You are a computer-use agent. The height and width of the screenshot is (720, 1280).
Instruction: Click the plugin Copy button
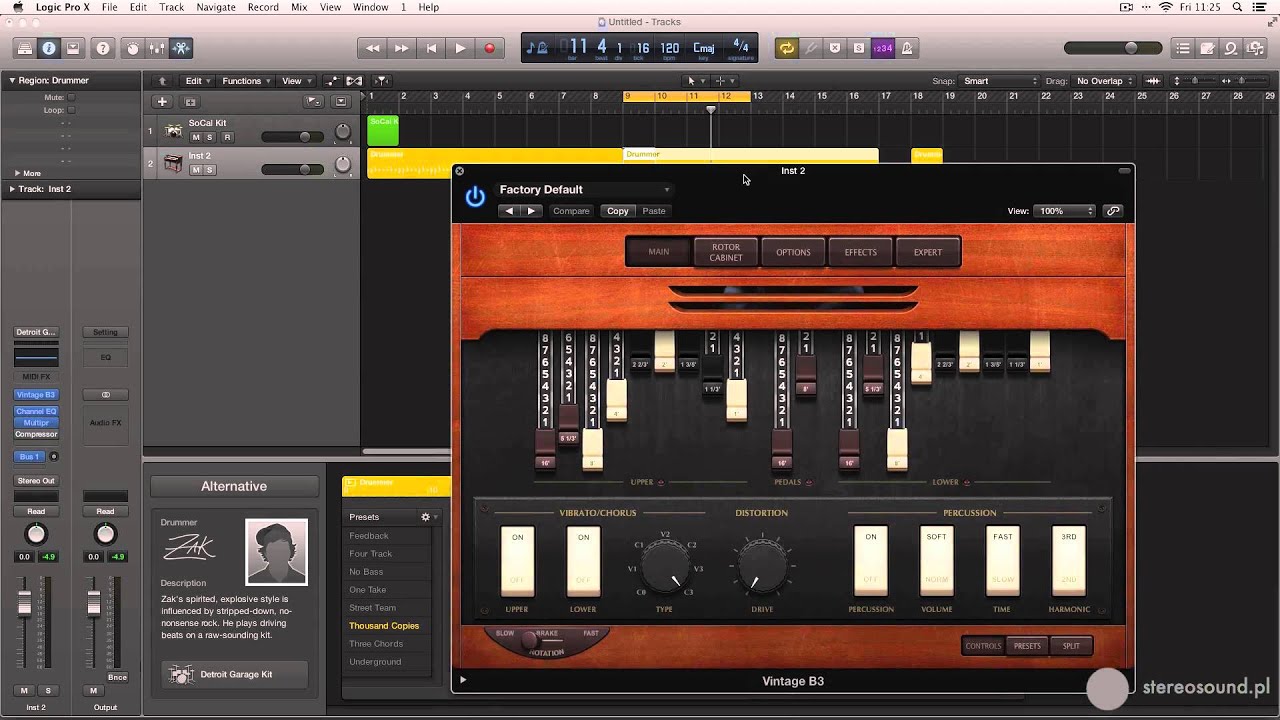618,211
